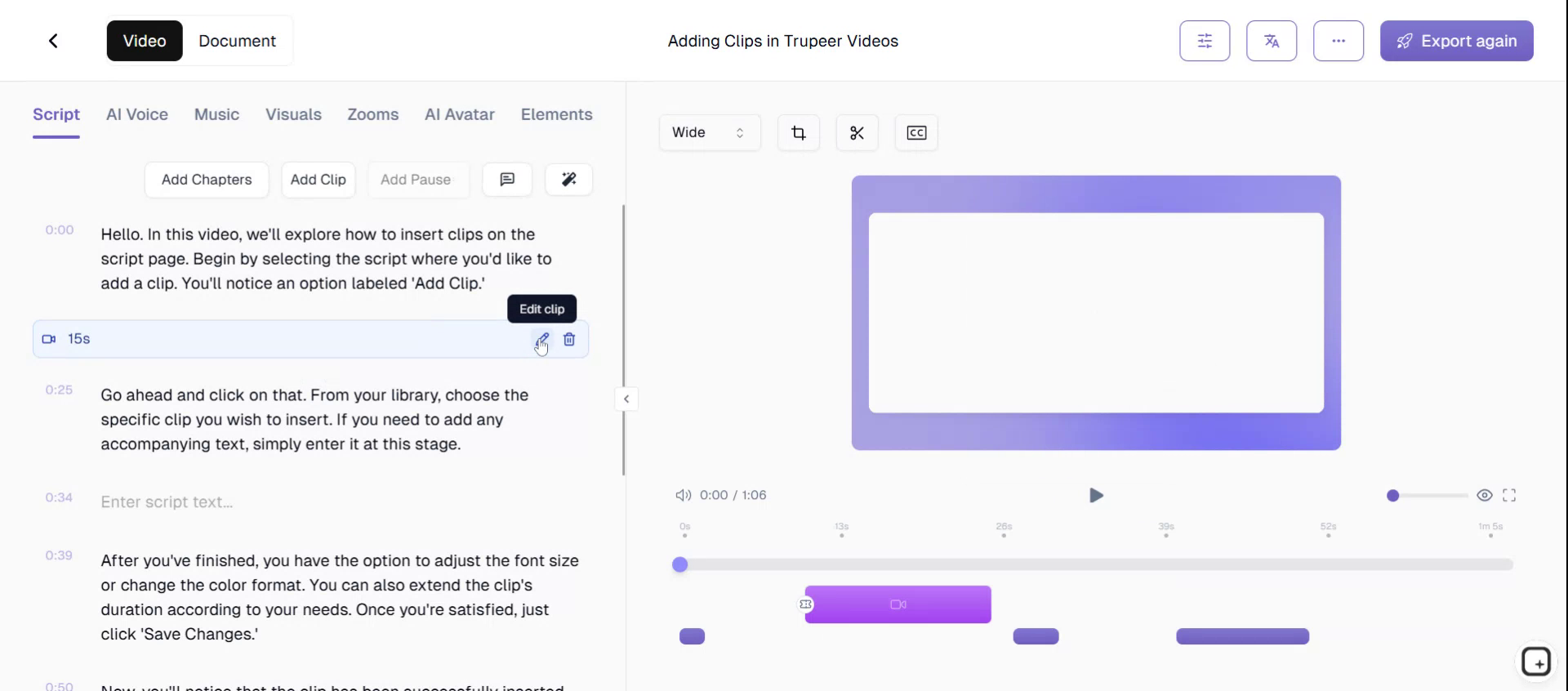The height and width of the screenshot is (691, 1568).
Task: Open the three-dots more options menu
Action: (x=1339, y=41)
